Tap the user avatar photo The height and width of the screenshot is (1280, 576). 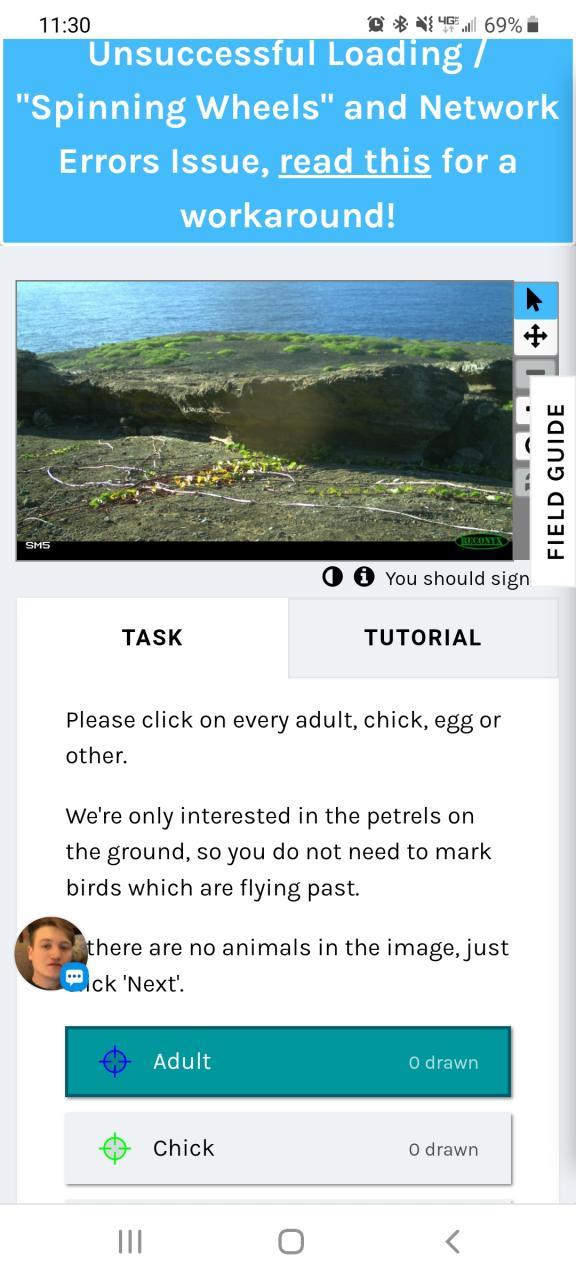[x=50, y=953]
